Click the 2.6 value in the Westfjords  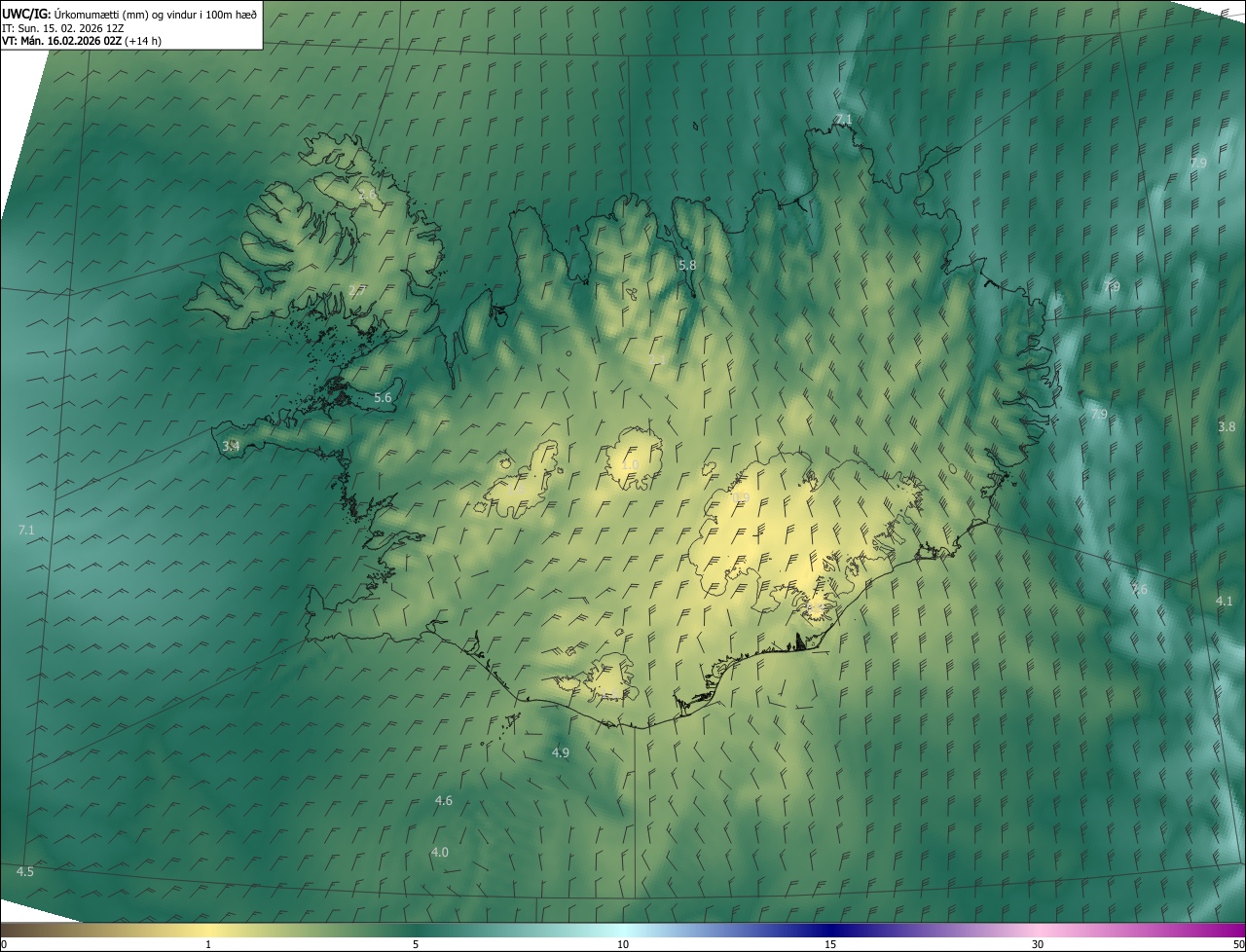367,195
